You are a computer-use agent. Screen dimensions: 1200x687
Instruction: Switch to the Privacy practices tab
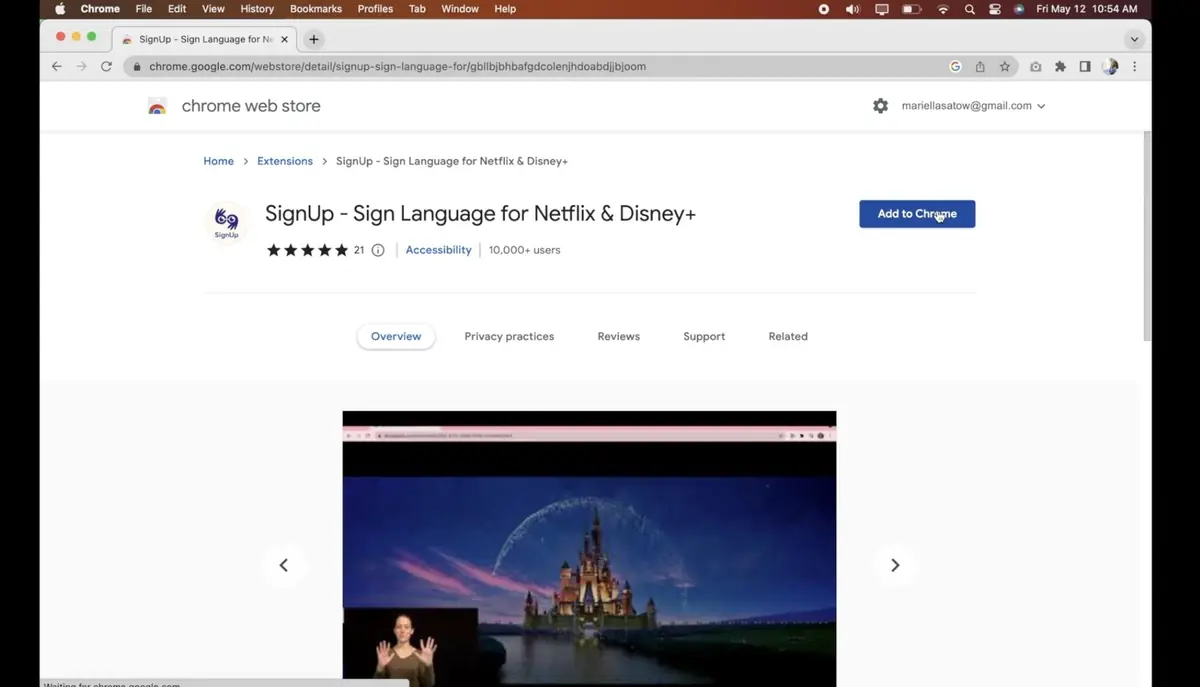click(x=509, y=337)
